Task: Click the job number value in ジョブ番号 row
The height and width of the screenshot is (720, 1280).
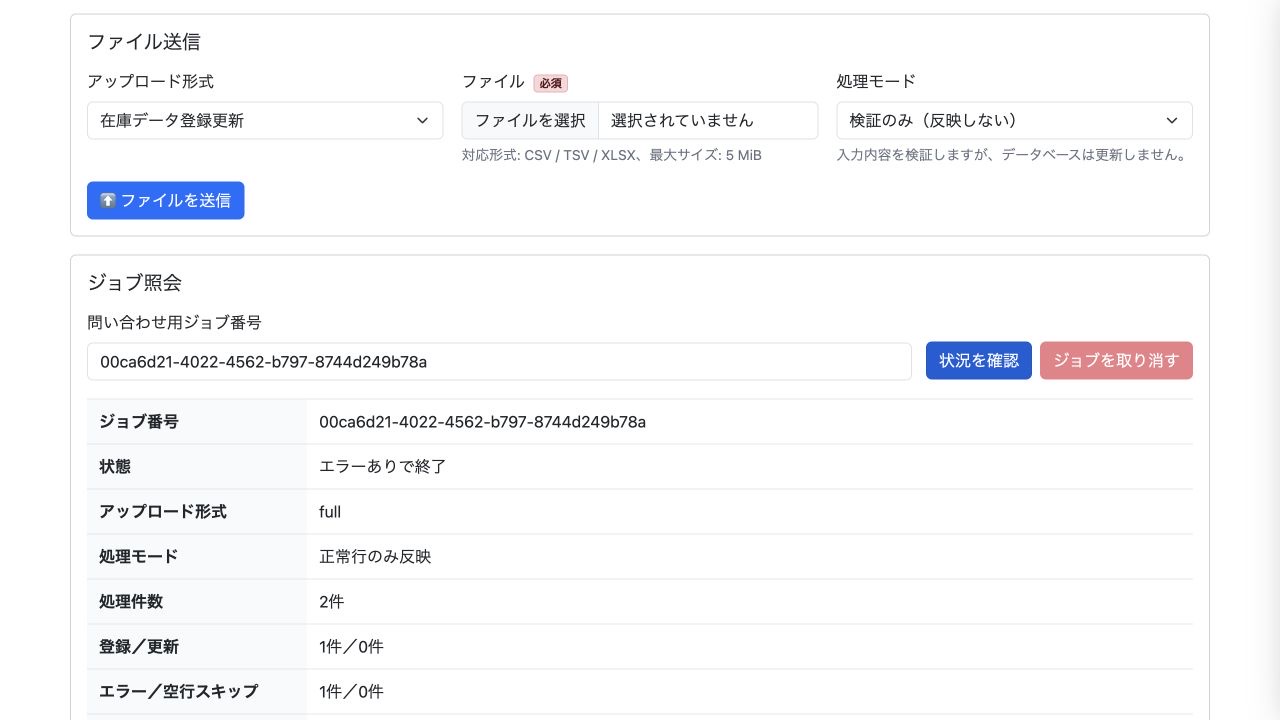Action: (482, 422)
